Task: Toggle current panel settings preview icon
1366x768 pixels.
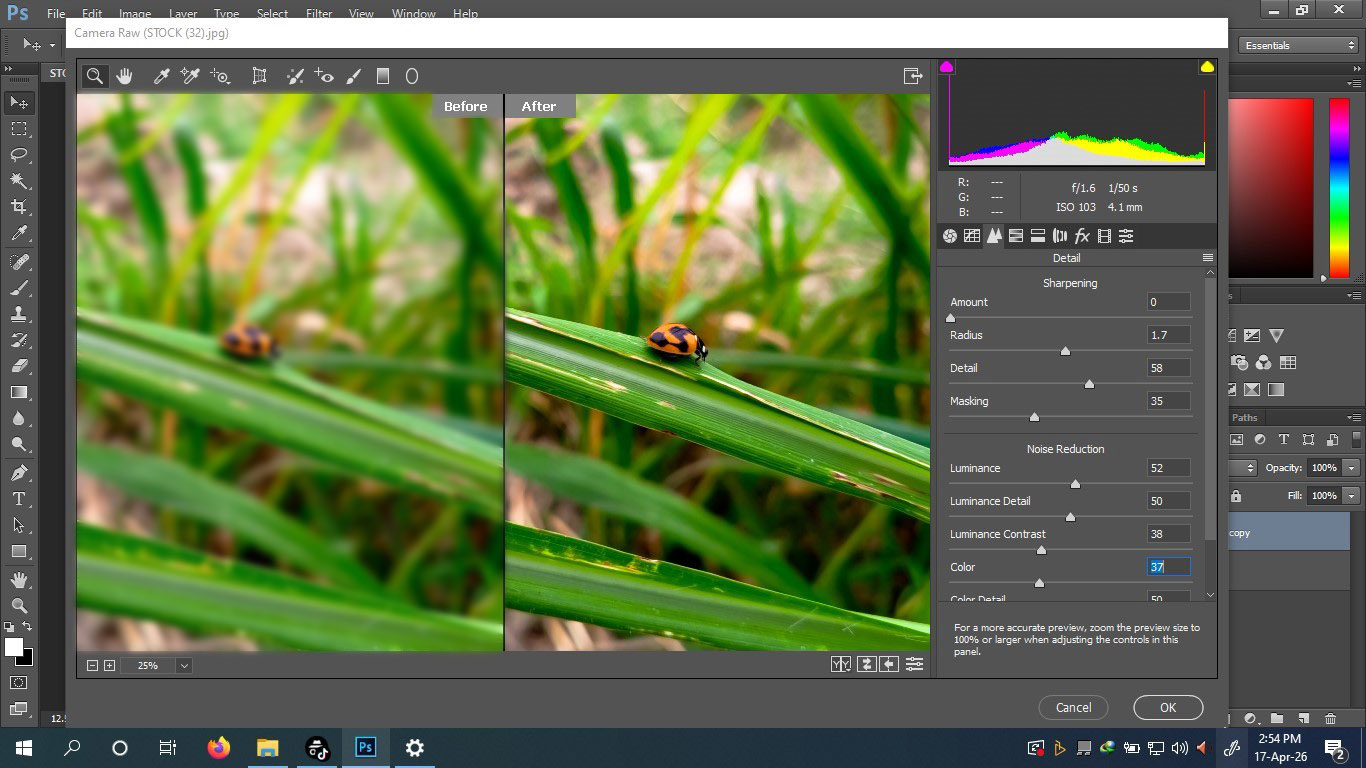Action: click(x=914, y=664)
